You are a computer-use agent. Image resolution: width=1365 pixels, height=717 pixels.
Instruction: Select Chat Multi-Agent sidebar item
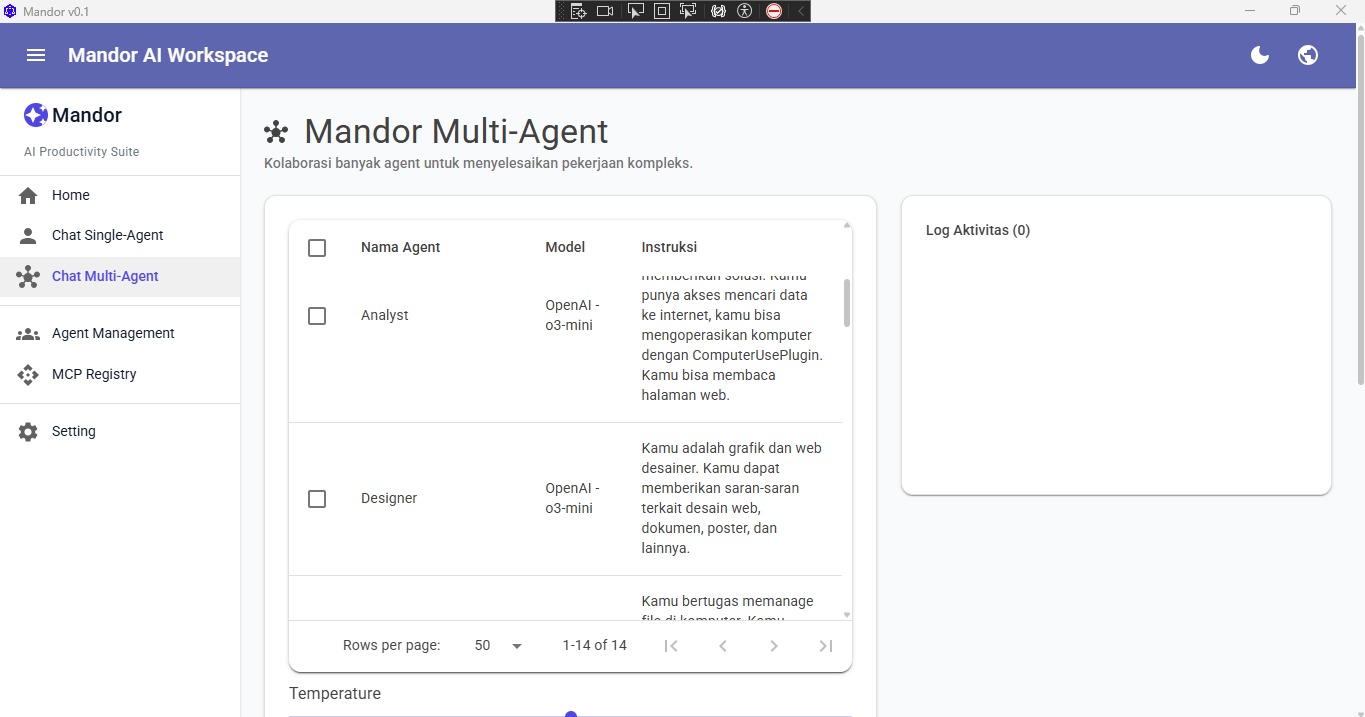point(105,277)
